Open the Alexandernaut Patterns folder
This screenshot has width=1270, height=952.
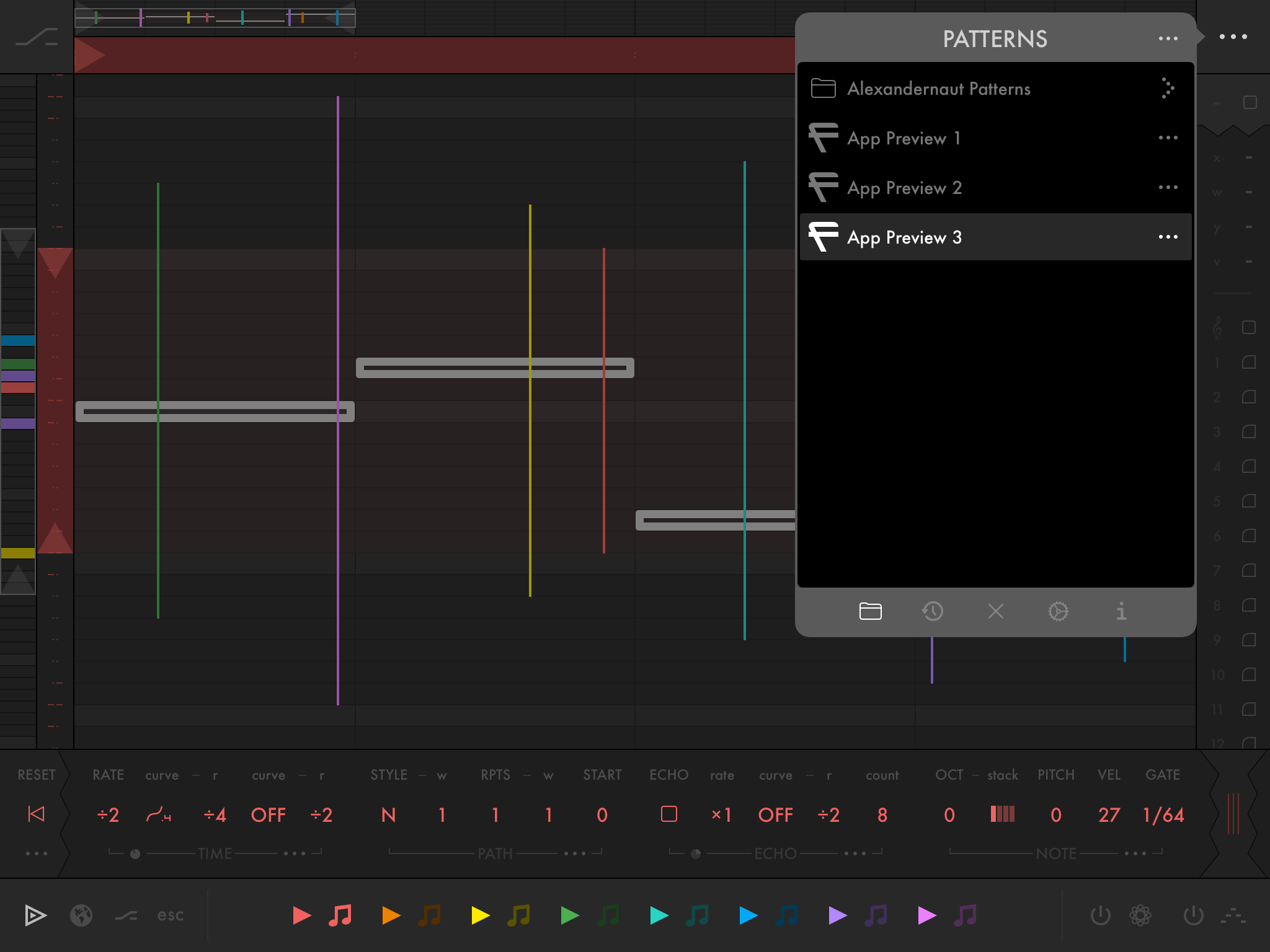point(938,89)
